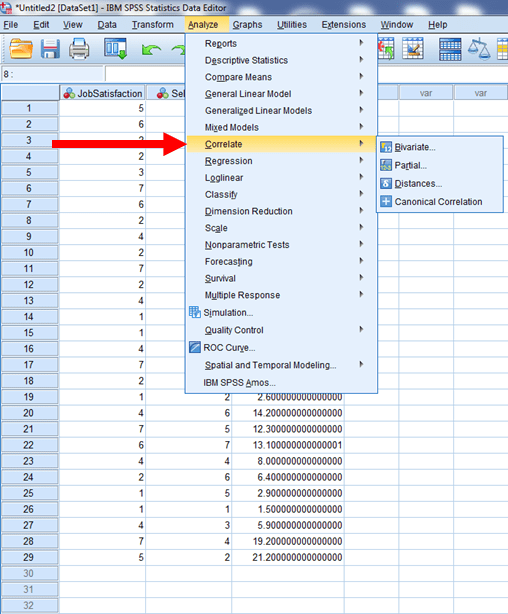Click the Bivariate correlation icon

click(x=386, y=147)
